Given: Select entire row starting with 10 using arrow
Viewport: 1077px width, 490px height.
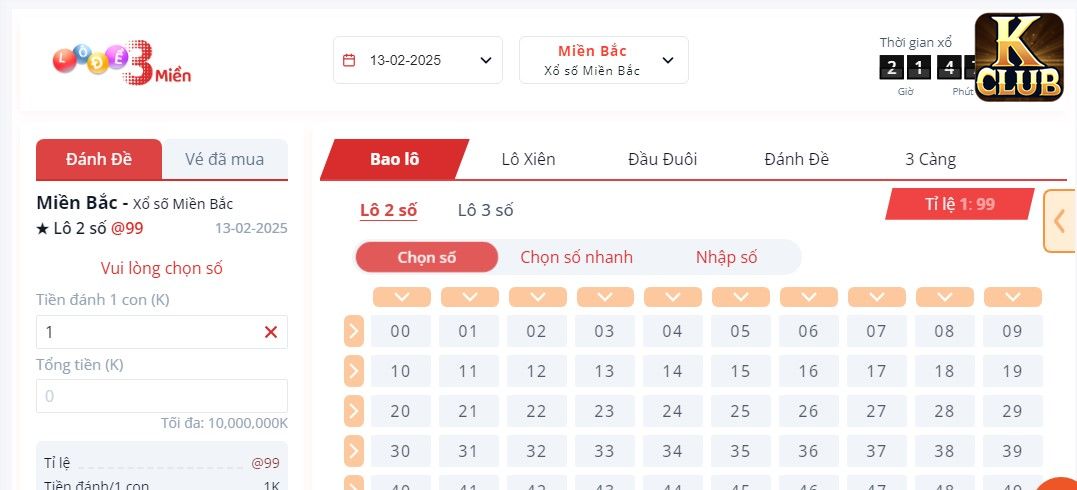Looking at the screenshot, I should [x=353, y=371].
